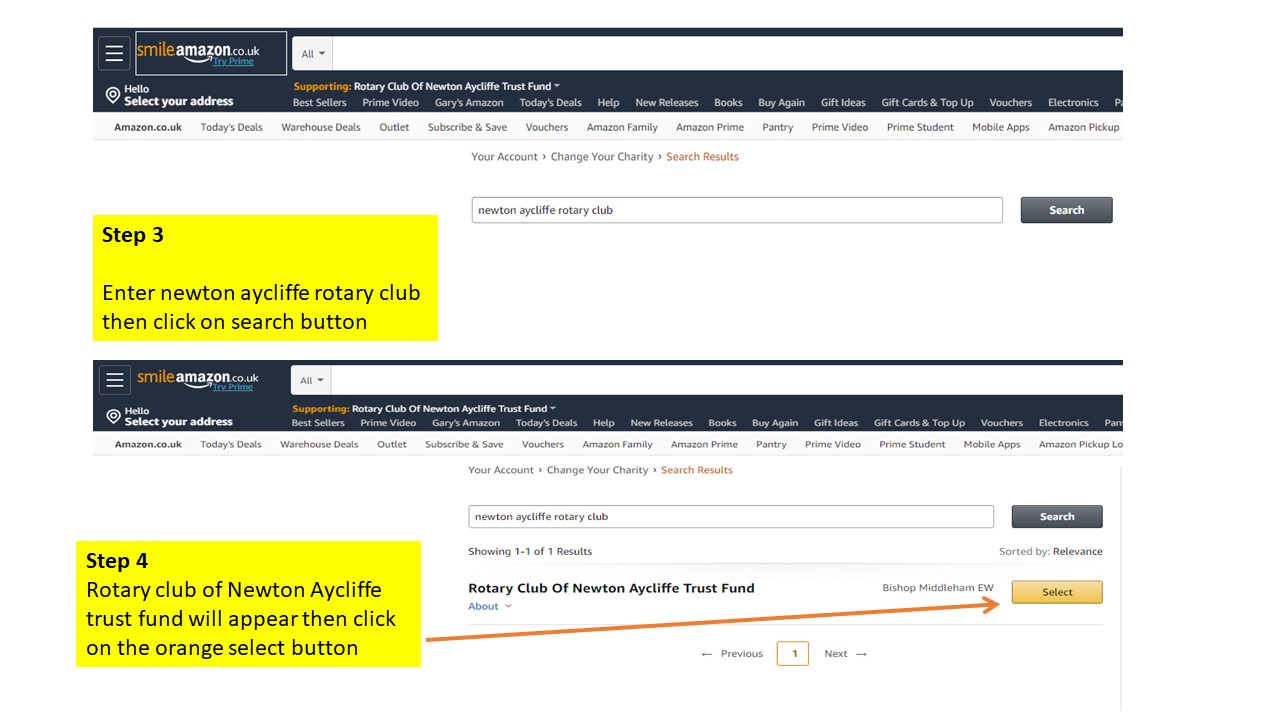Open the All category dropdown, Step 3 screenshot
This screenshot has width=1280, height=720.
[313, 54]
